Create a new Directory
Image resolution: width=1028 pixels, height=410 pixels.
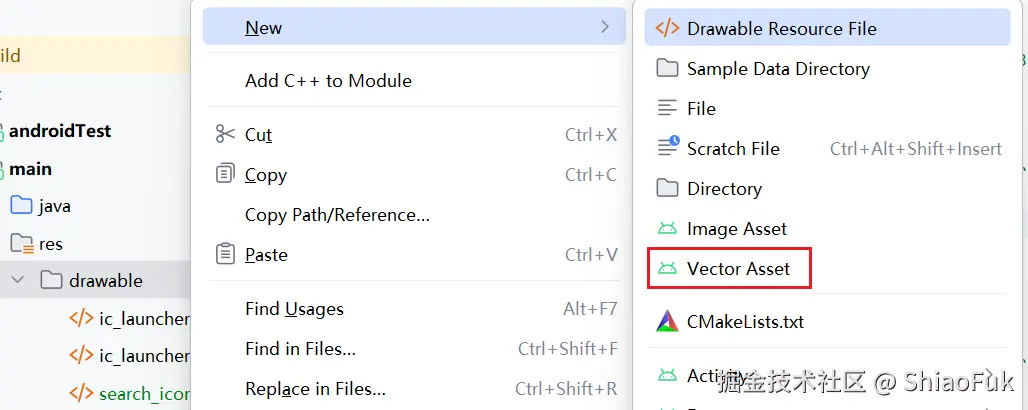[724, 188]
